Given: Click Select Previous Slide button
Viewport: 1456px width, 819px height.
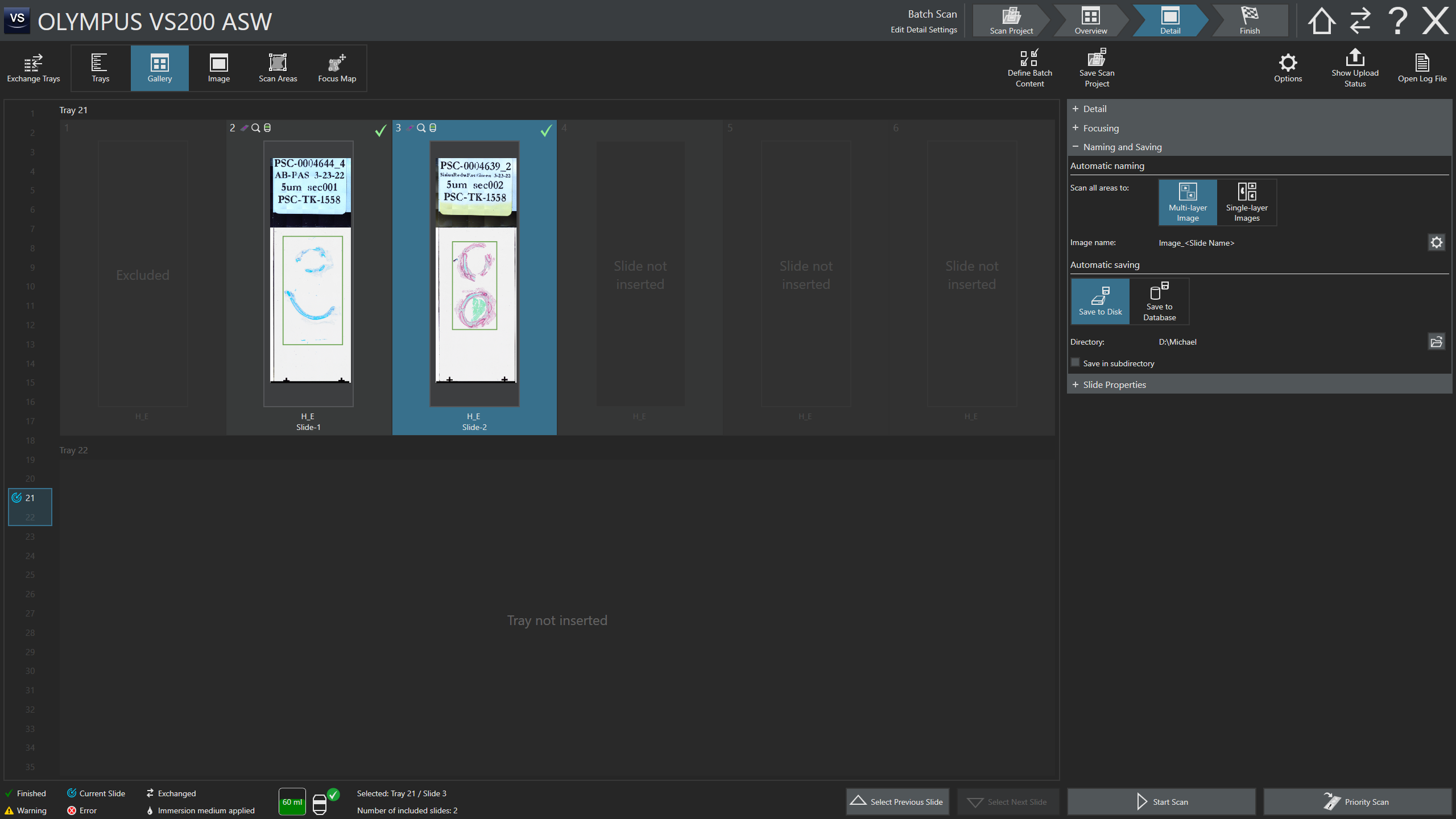Looking at the screenshot, I should [897, 802].
